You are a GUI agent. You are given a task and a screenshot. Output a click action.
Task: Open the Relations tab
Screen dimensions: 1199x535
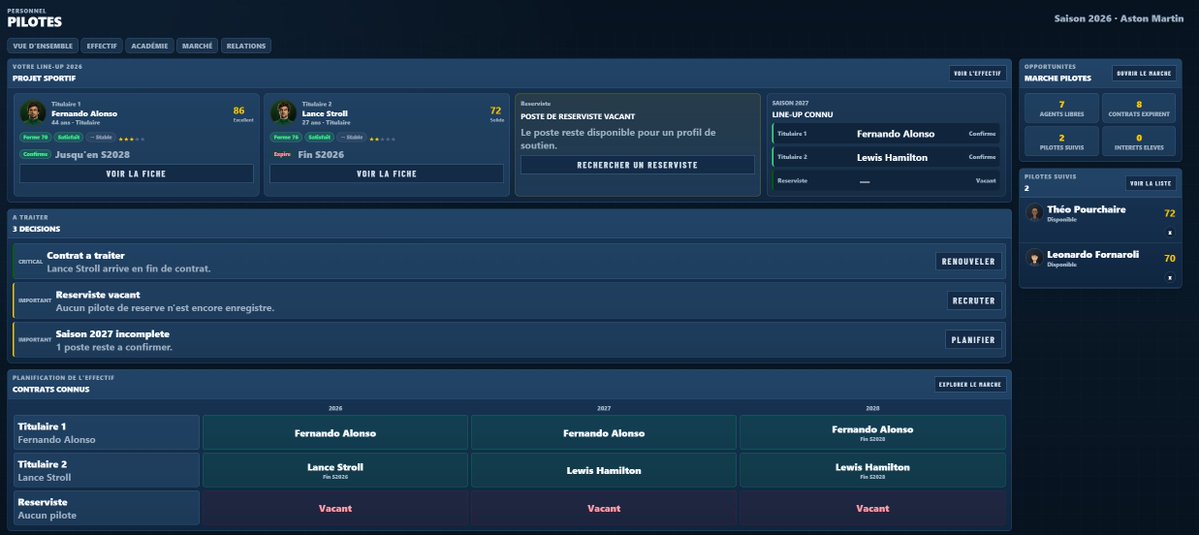point(246,46)
